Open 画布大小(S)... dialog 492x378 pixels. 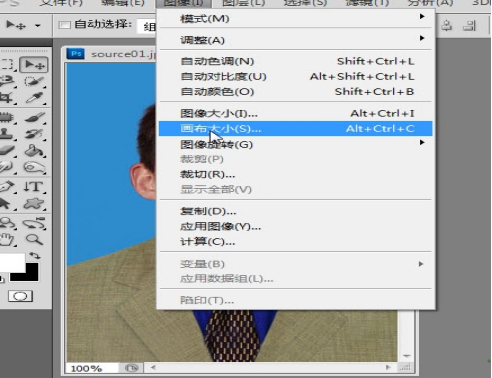(295, 128)
